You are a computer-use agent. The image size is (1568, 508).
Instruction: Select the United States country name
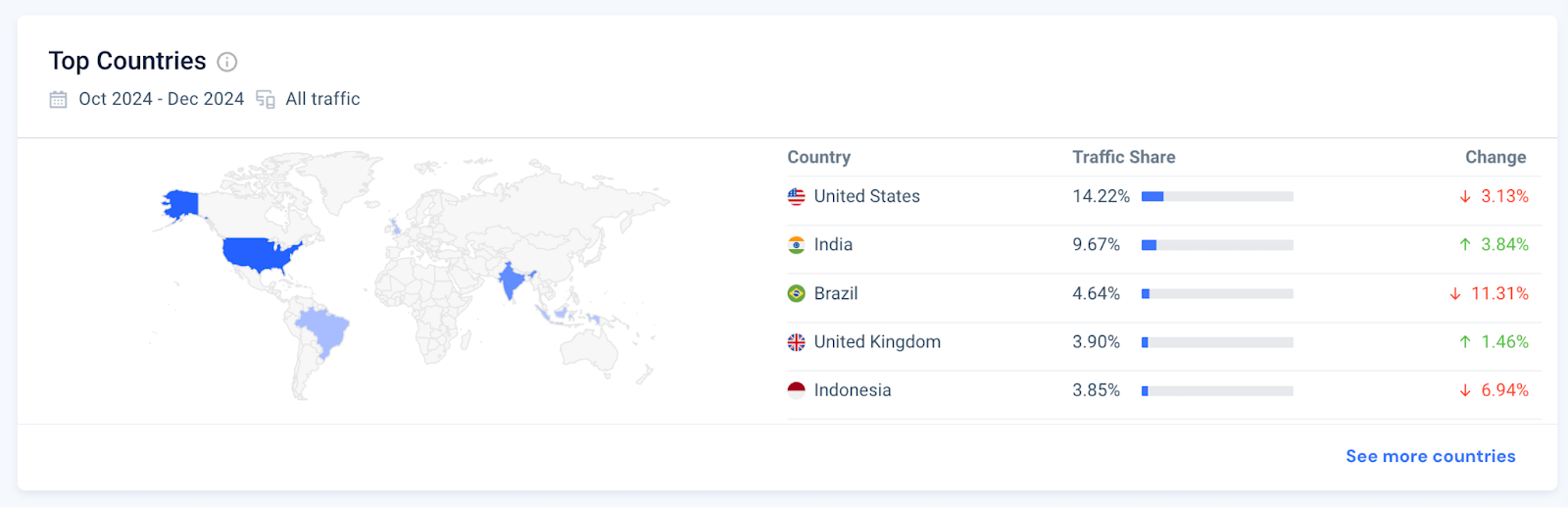[x=867, y=196]
